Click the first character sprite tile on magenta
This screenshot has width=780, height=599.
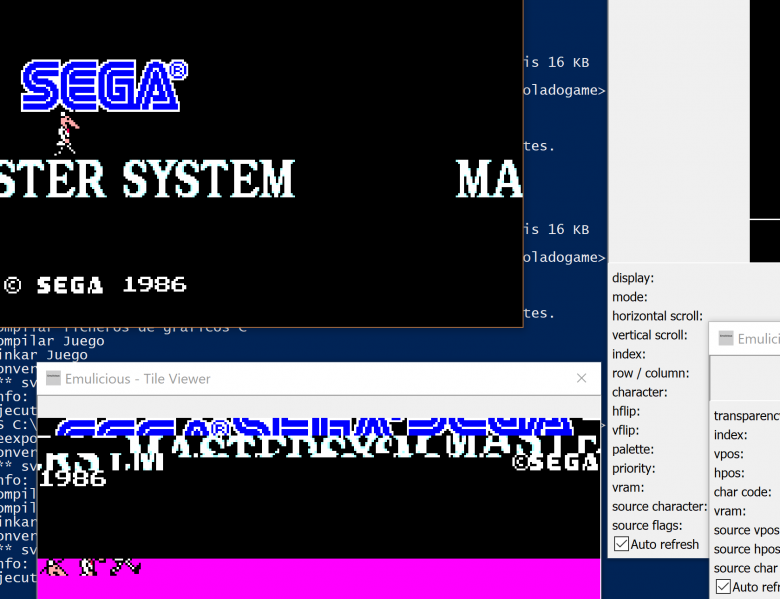coord(54,568)
